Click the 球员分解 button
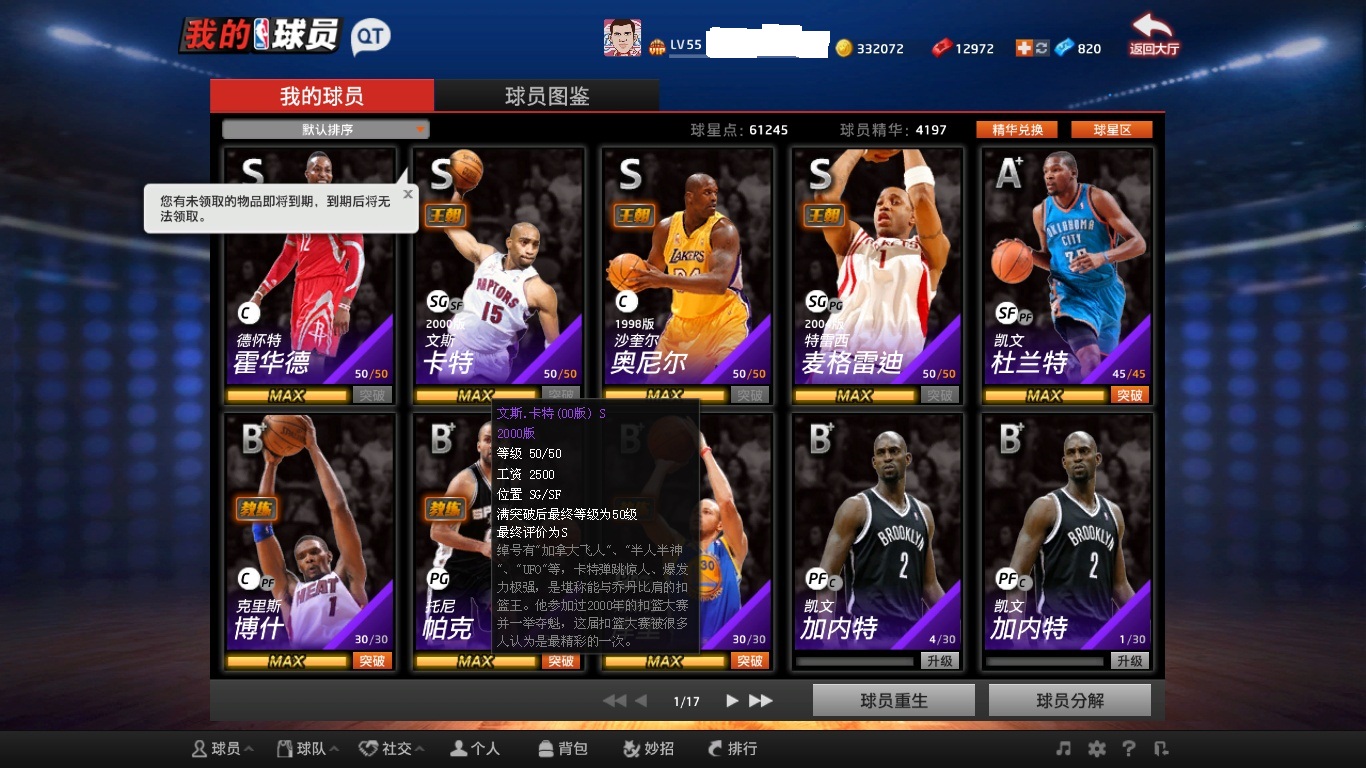Screen dimensions: 1366x768 (x=1070, y=701)
